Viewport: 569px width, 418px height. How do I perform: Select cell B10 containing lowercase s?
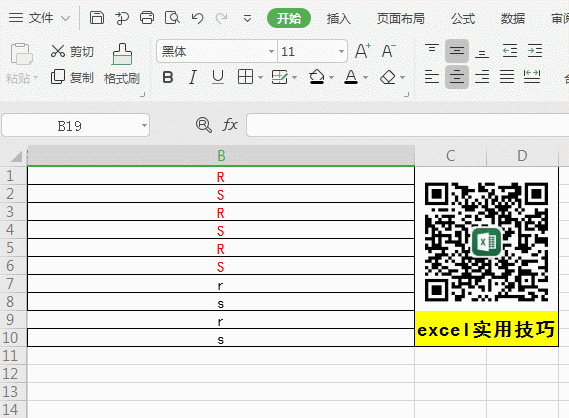pyautogui.click(x=221, y=338)
